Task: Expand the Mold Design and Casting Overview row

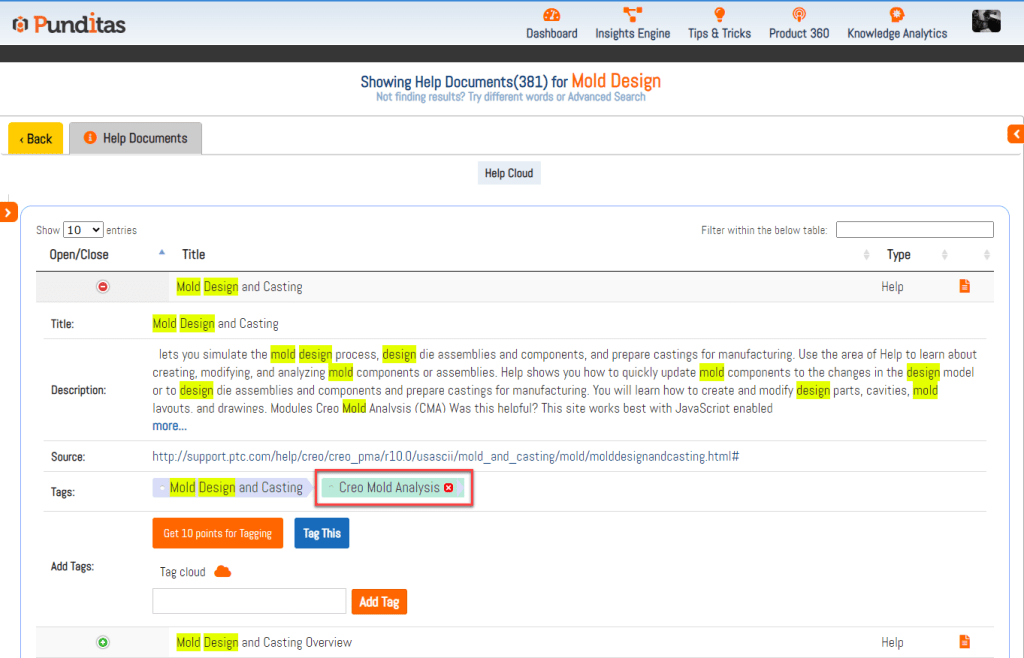Action: (102, 642)
